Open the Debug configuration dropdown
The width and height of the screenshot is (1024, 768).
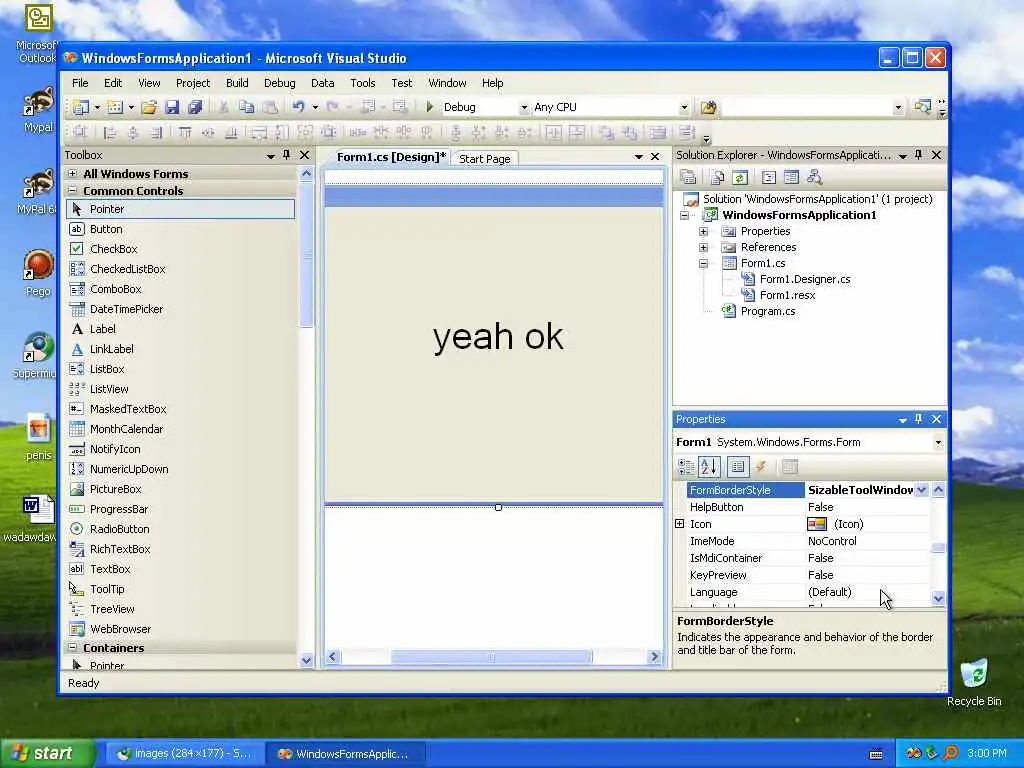click(x=523, y=107)
